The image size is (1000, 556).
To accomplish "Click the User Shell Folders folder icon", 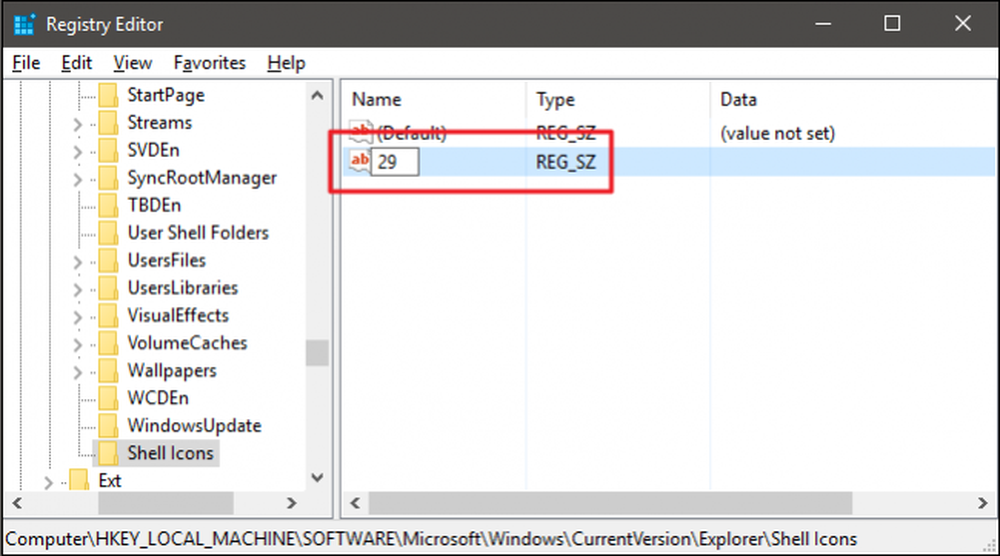I will (108, 233).
